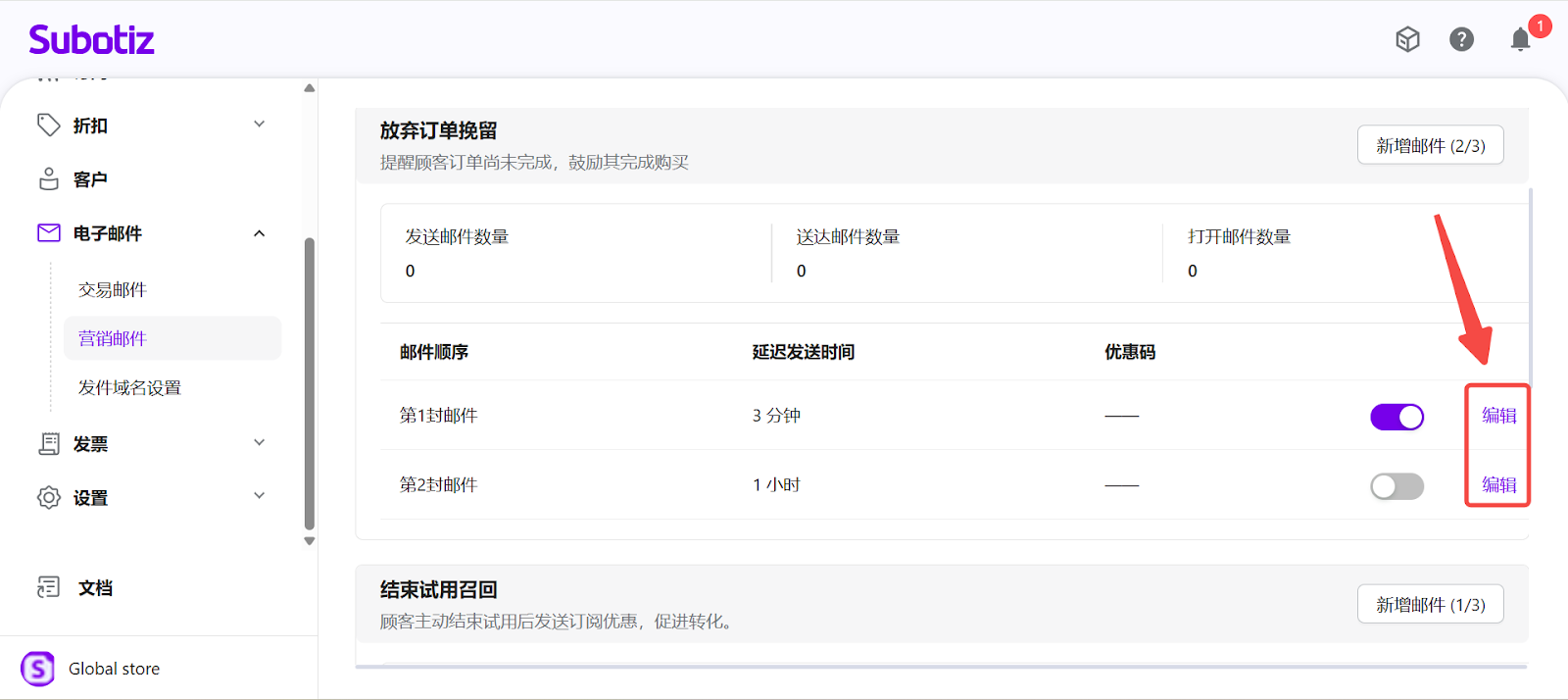
Task: Click the sidebar vertical scrollbar
Action: pos(310,382)
